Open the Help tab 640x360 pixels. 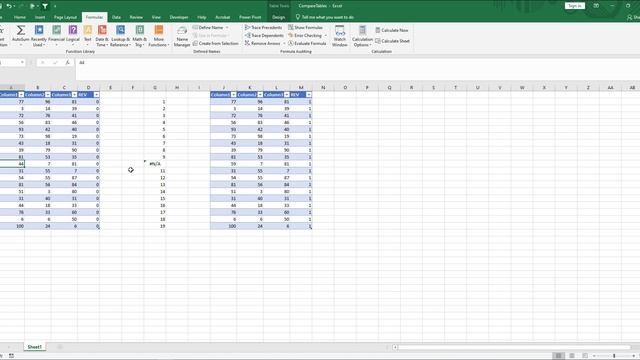(x=202, y=17)
